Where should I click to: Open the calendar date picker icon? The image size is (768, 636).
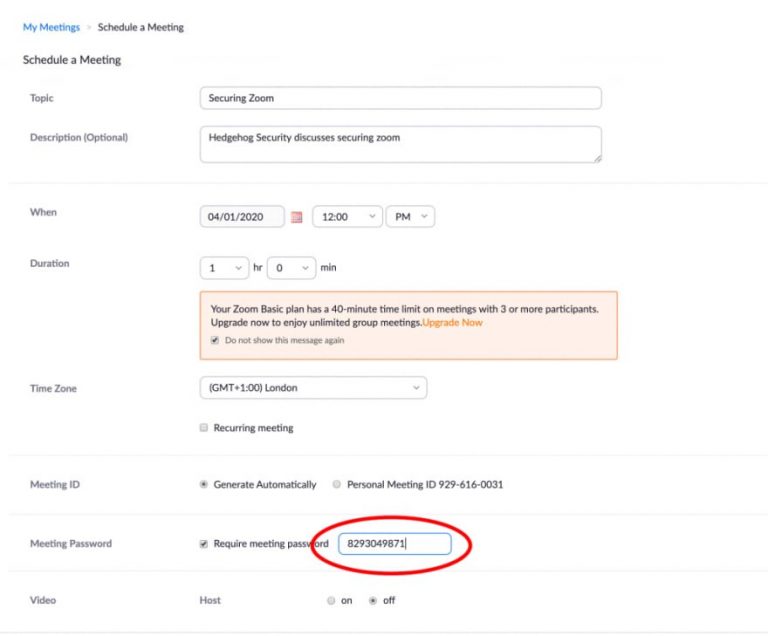click(296, 217)
